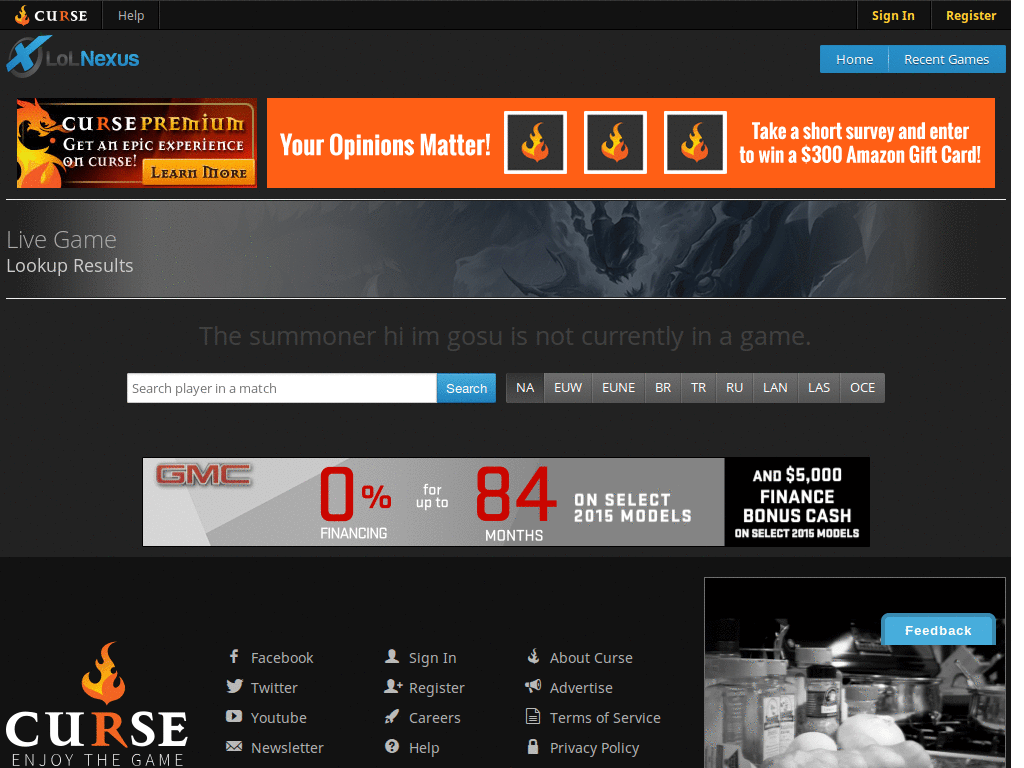1024x768 pixels.
Task: Click the Terms of Service document icon
Action: (533, 716)
